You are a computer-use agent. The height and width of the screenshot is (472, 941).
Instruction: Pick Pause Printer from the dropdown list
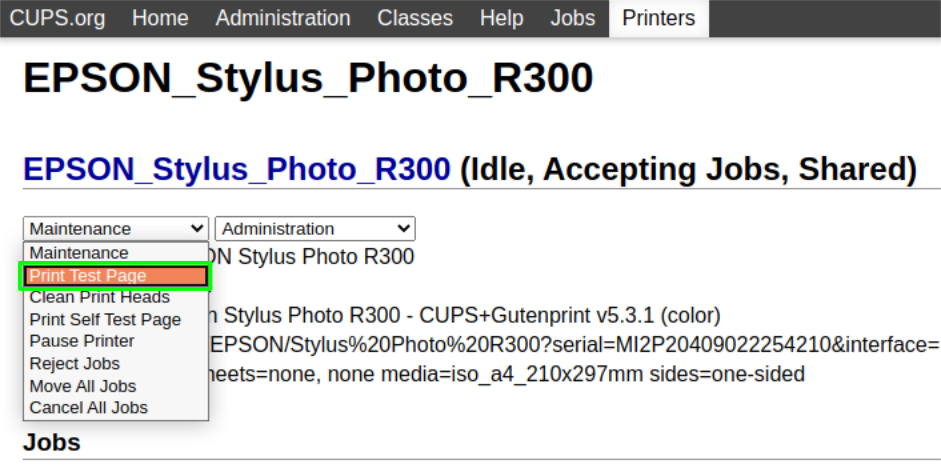(82, 341)
